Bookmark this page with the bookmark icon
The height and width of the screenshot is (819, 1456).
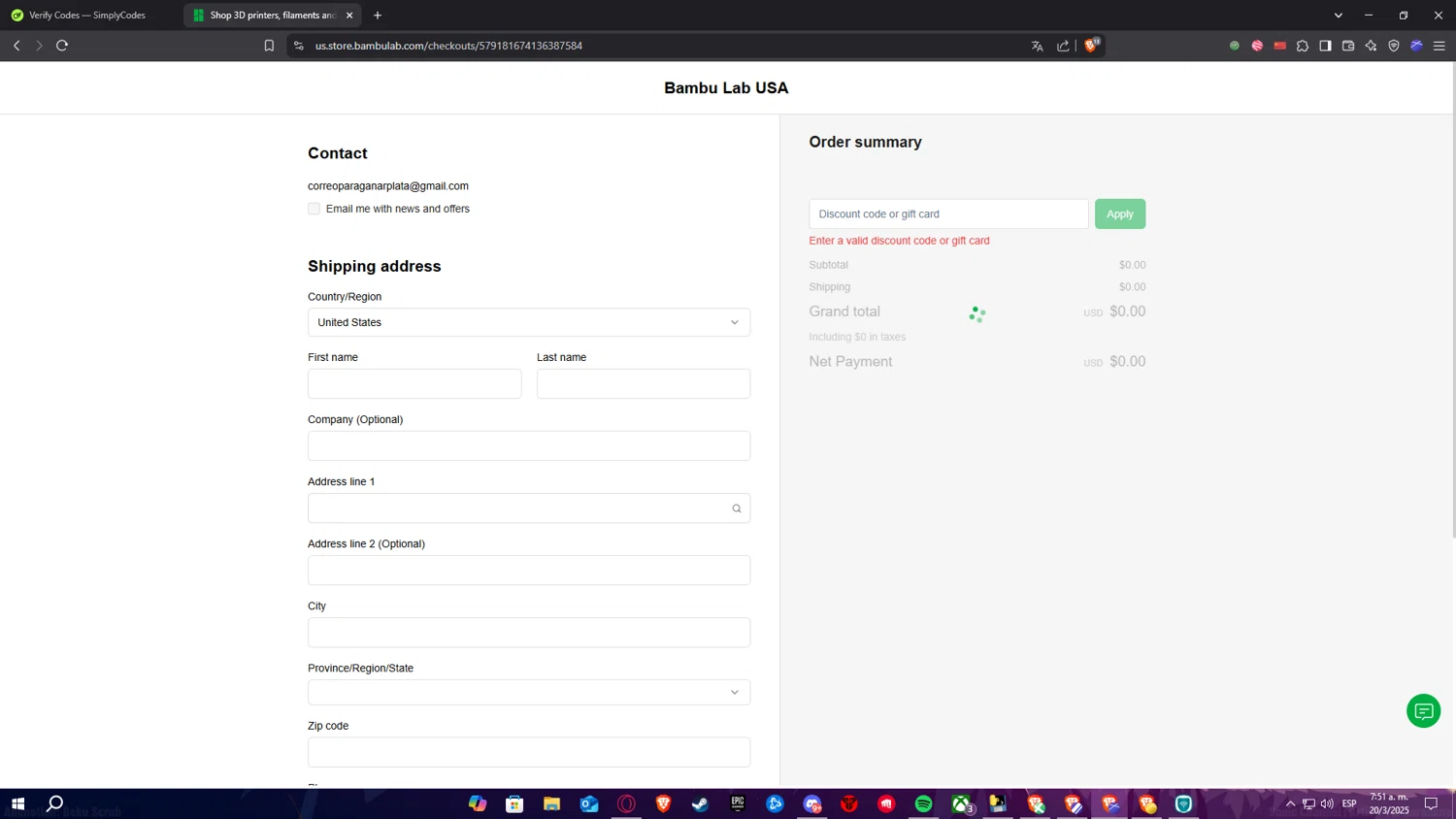coord(269,46)
